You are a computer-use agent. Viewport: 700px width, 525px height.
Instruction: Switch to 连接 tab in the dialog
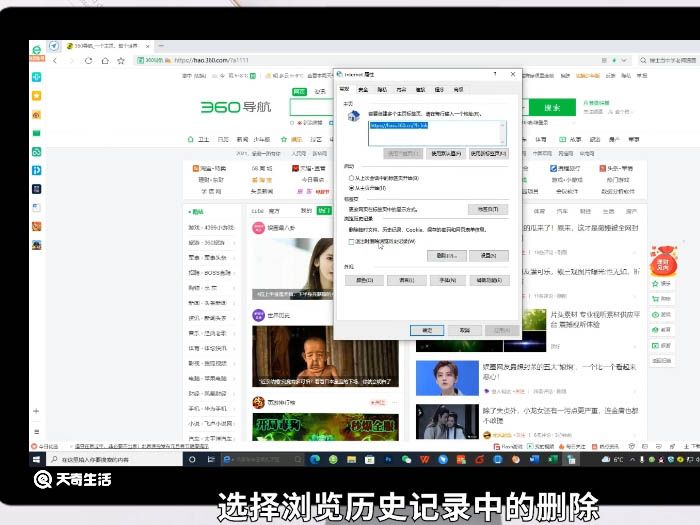[x=421, y=90]
